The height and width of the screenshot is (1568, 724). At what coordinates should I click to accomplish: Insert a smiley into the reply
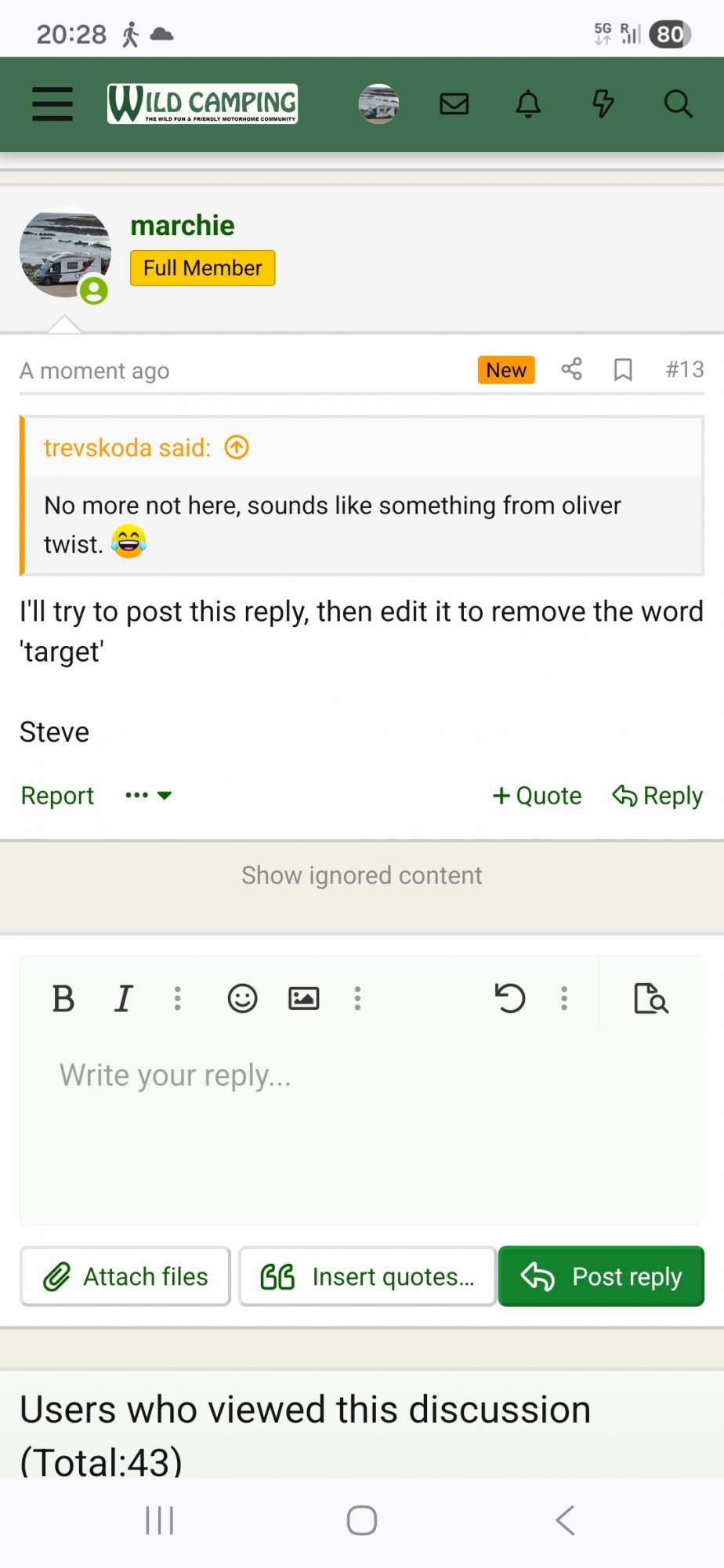(x=242, y=998)
